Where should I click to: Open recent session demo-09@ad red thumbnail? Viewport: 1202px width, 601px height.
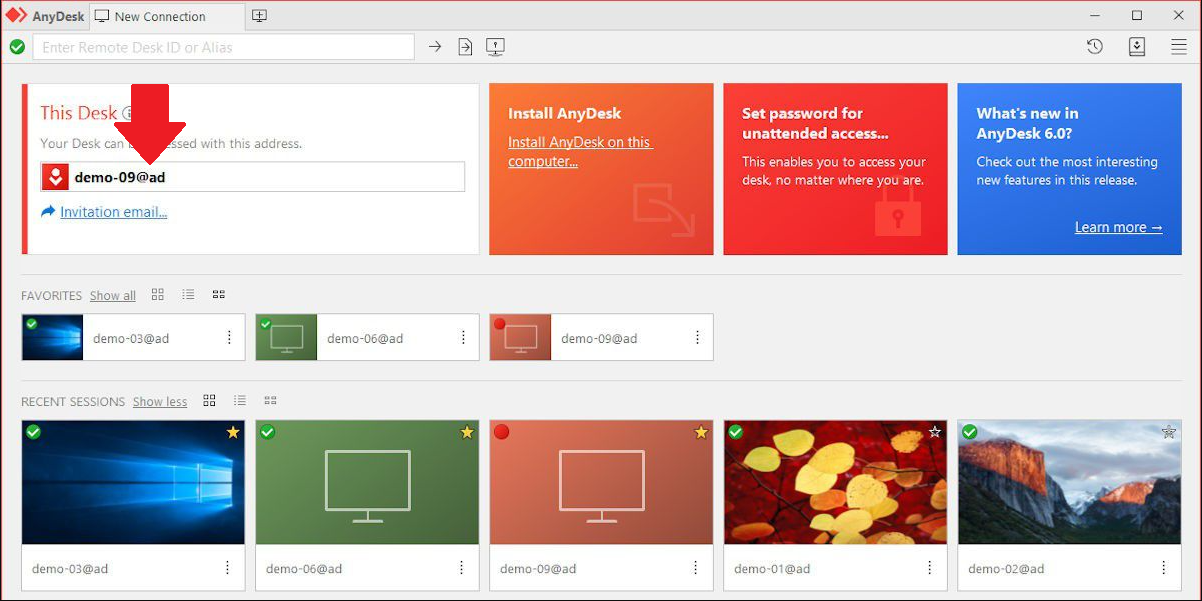601,482
